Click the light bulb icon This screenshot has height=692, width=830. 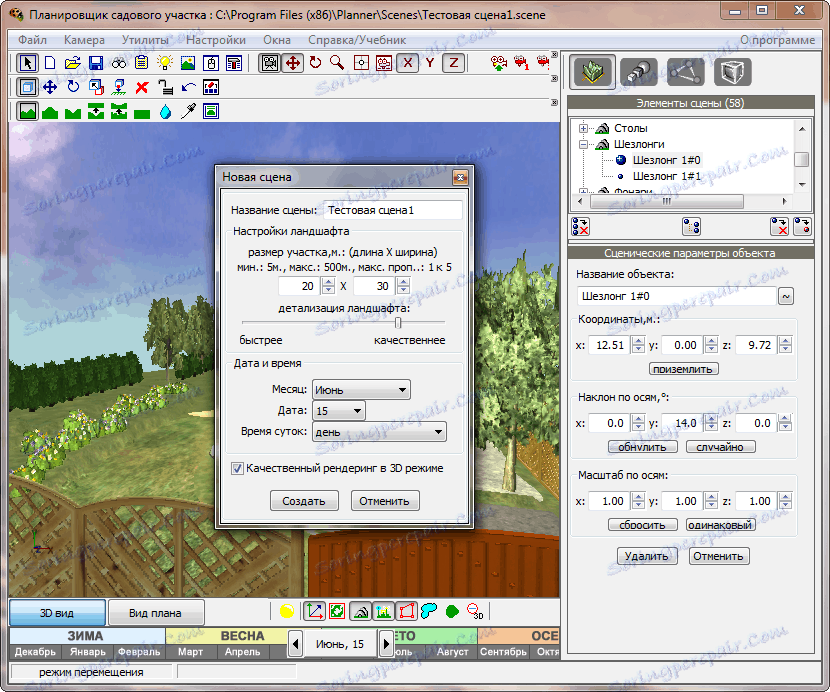pyautogui.click(x=165, y=63)
